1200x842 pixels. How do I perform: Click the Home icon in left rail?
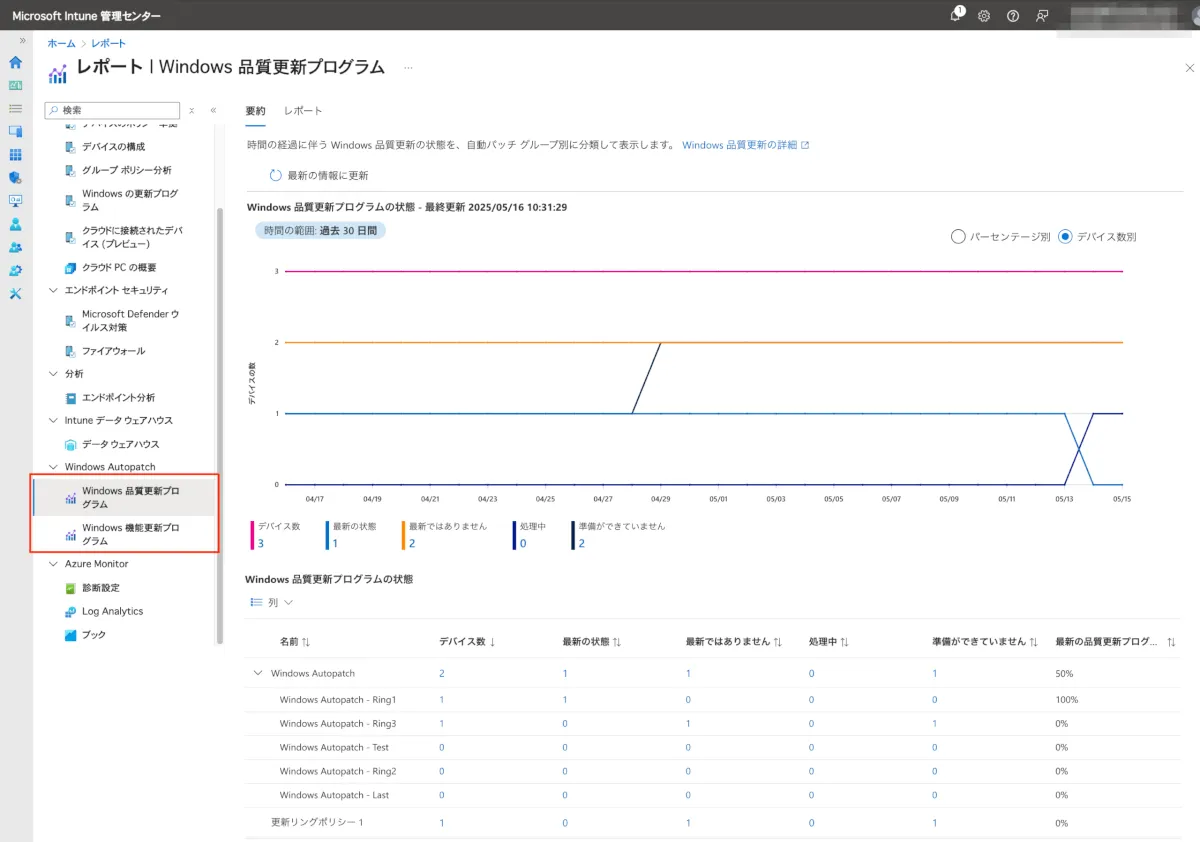point(15,62)
